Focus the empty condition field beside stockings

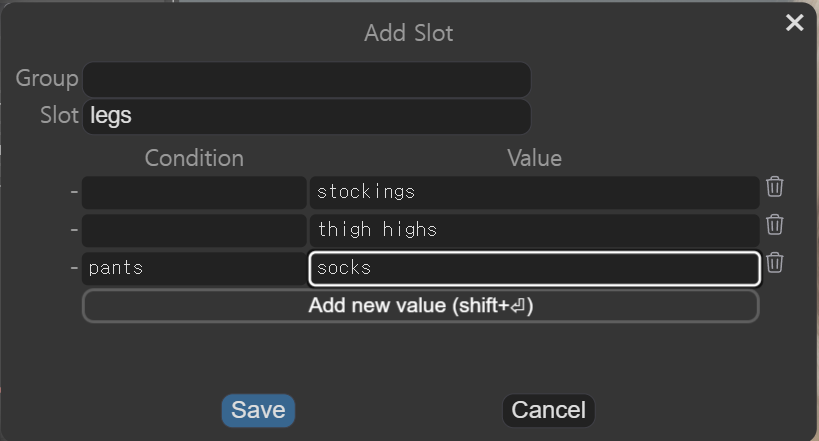pyautogui.click(x=194, y=192)
